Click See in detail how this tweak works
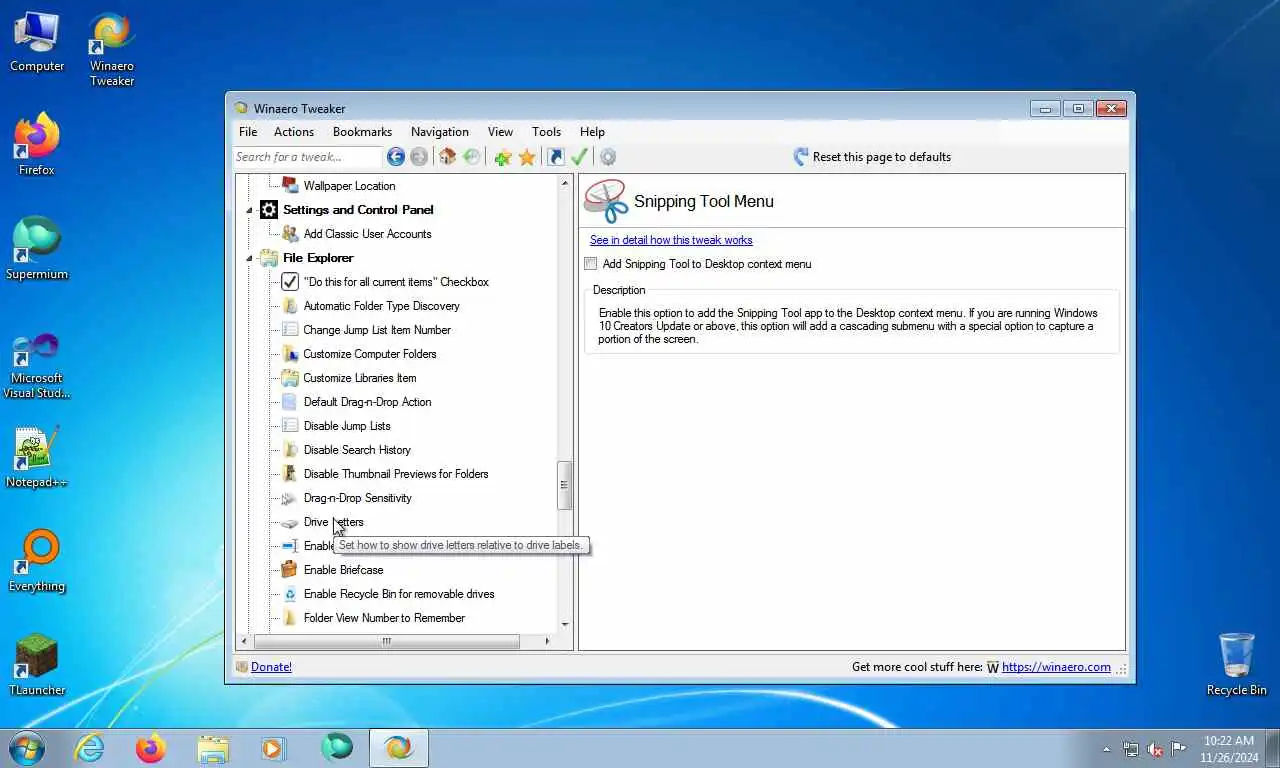Image resolution: width=1280 pixels, height=768 pixels. pos(671,240)
